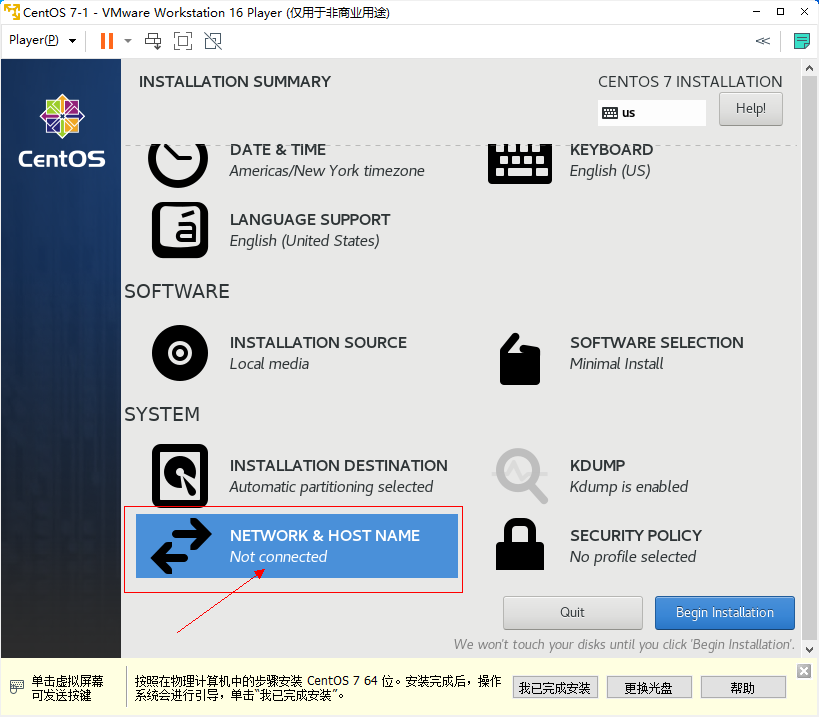Open Installation Source disc icon
The height and width of the screenshot is (717, 819).
tap(180, 353)
